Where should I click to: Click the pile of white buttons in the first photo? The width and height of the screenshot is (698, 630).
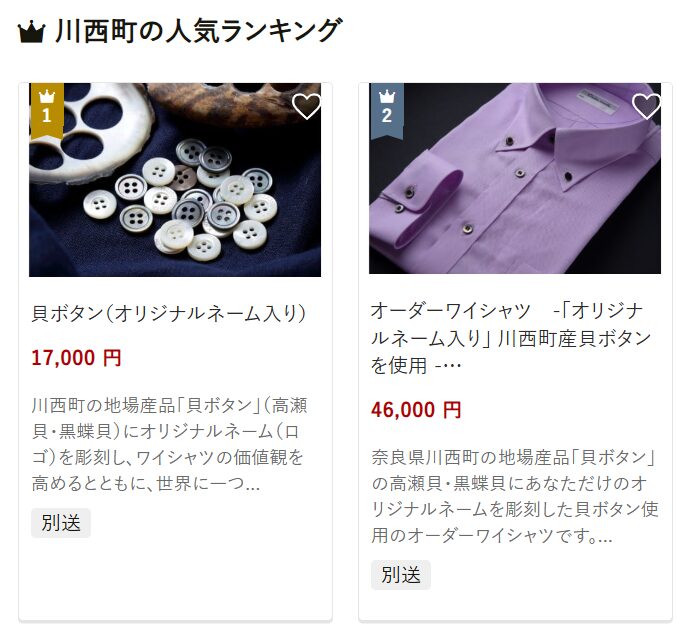189,200
